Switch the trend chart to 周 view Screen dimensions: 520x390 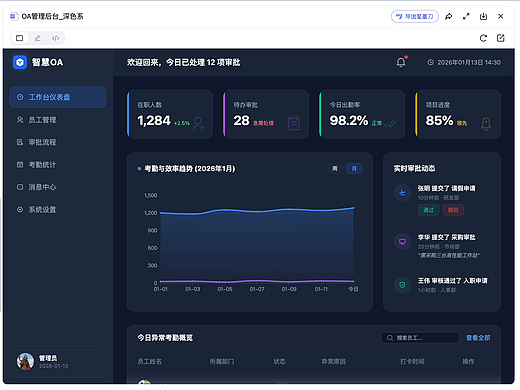(335, 169)
